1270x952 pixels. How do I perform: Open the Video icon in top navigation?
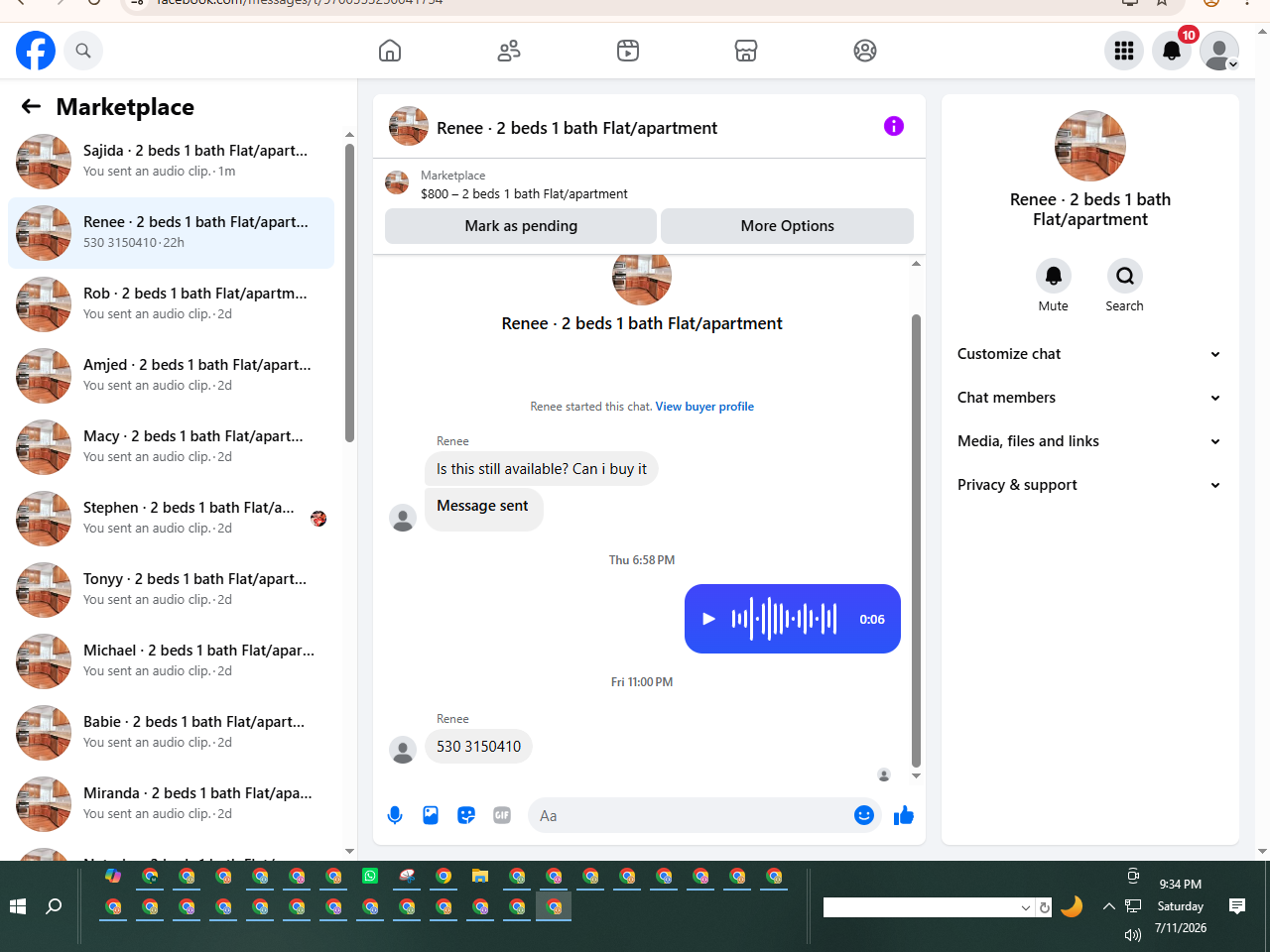coord(628,51)
